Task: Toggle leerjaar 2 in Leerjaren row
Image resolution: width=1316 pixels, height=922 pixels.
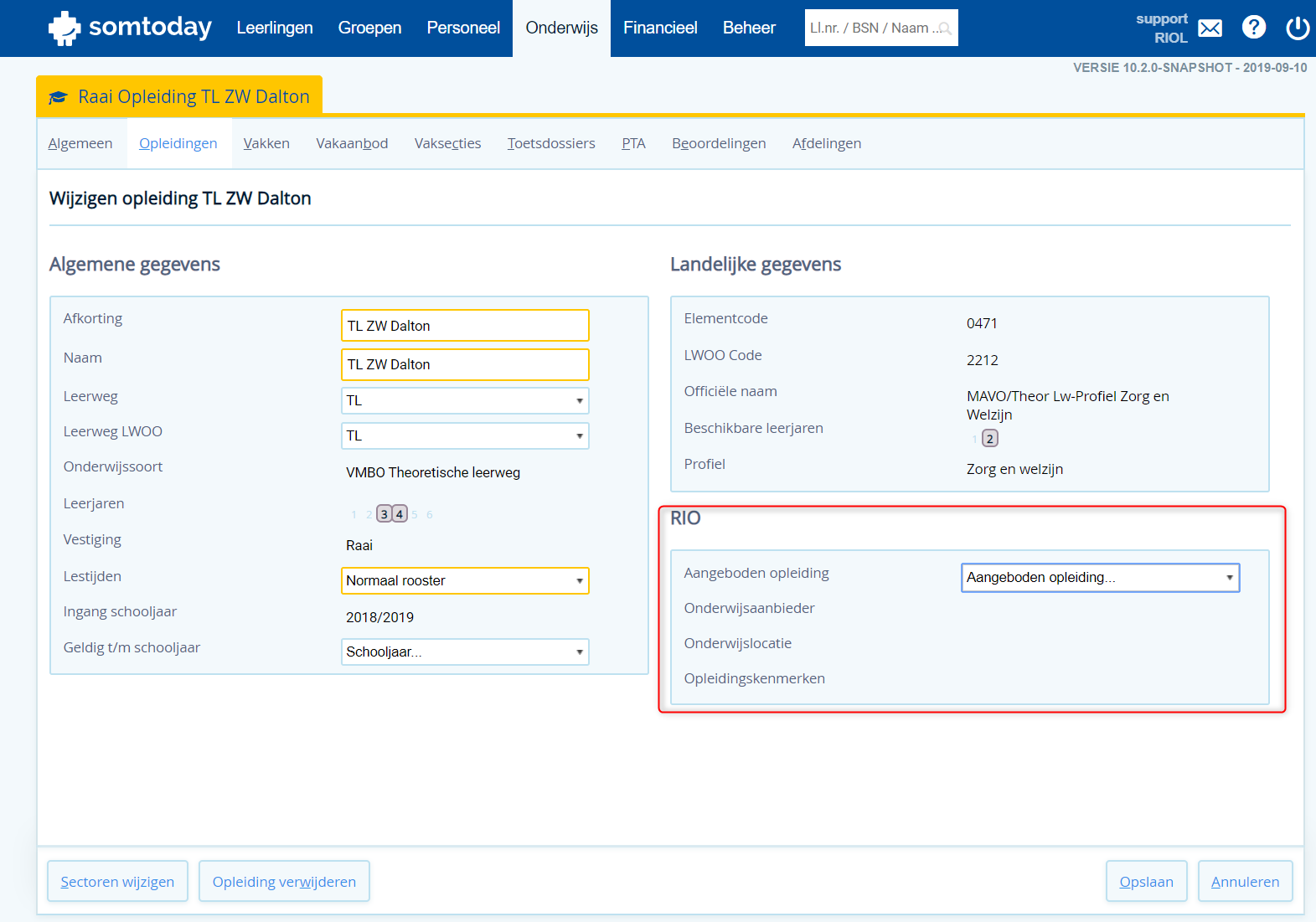Action: click(369, 515)
